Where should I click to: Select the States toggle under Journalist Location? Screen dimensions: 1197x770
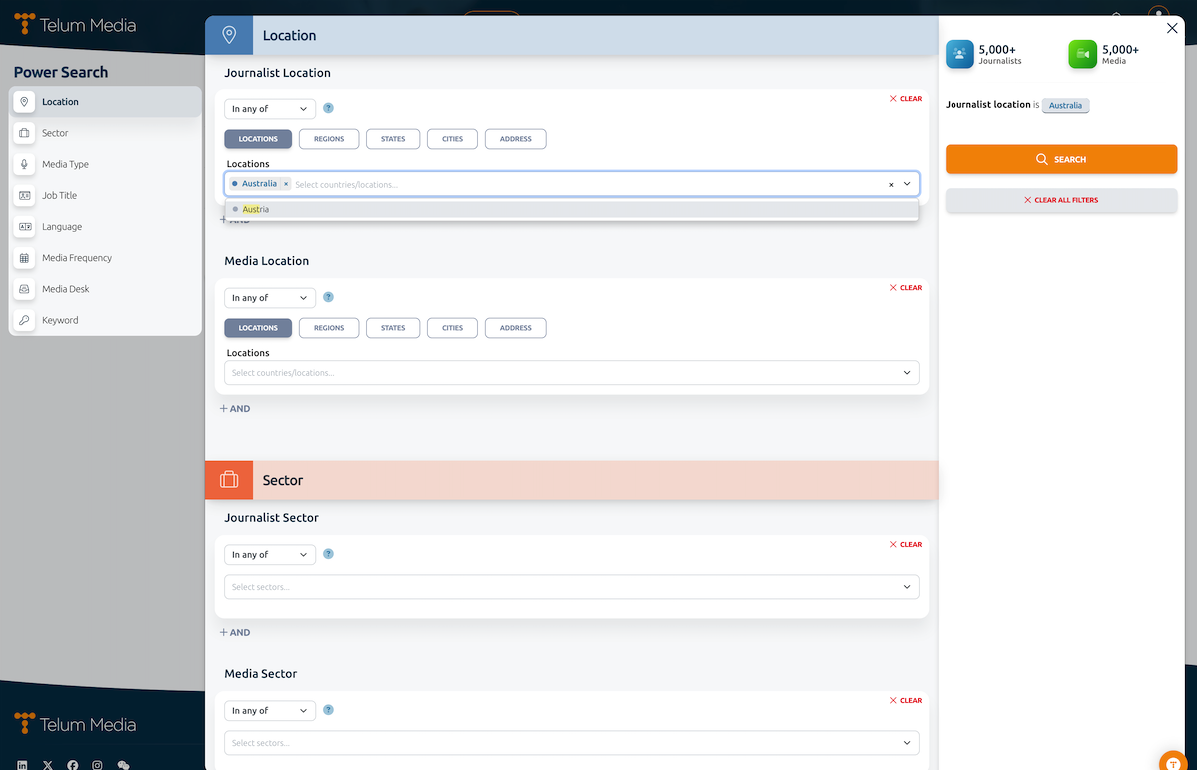point(393,139)
